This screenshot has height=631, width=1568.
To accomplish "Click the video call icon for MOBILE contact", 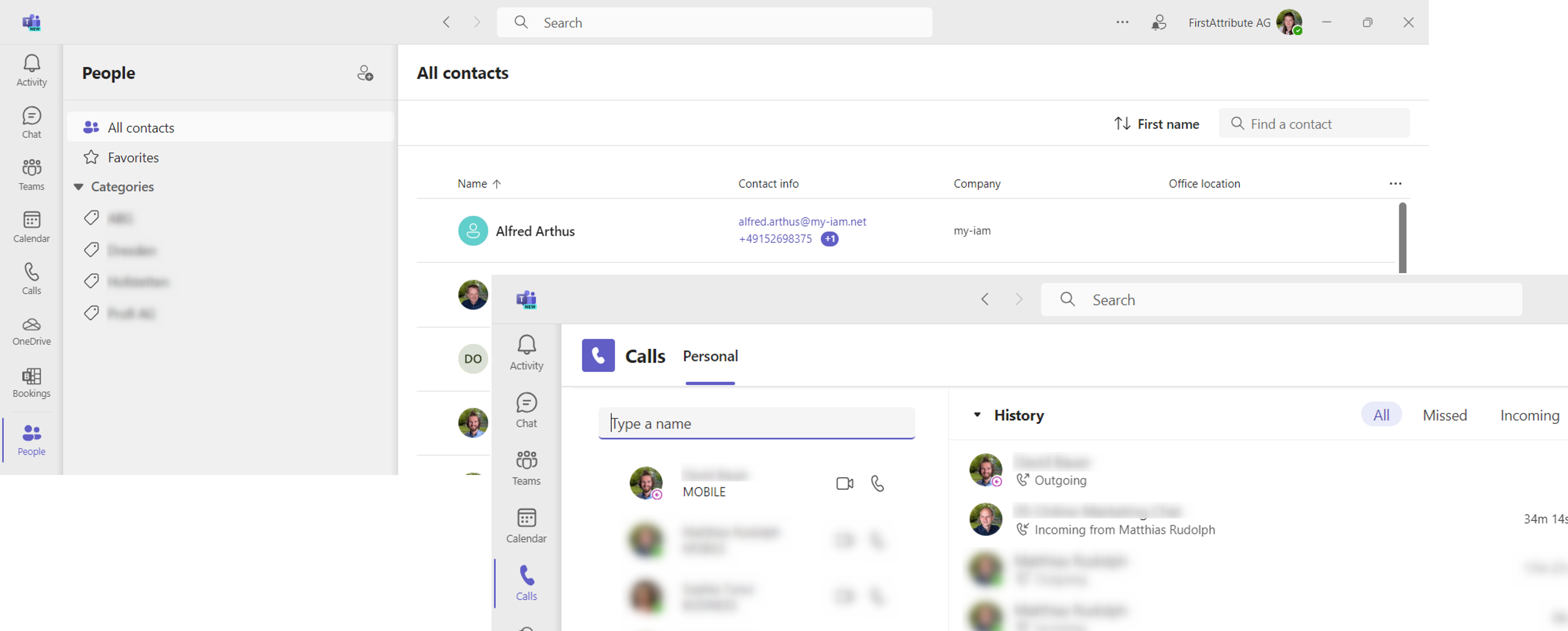I will [x=845, y=483].
